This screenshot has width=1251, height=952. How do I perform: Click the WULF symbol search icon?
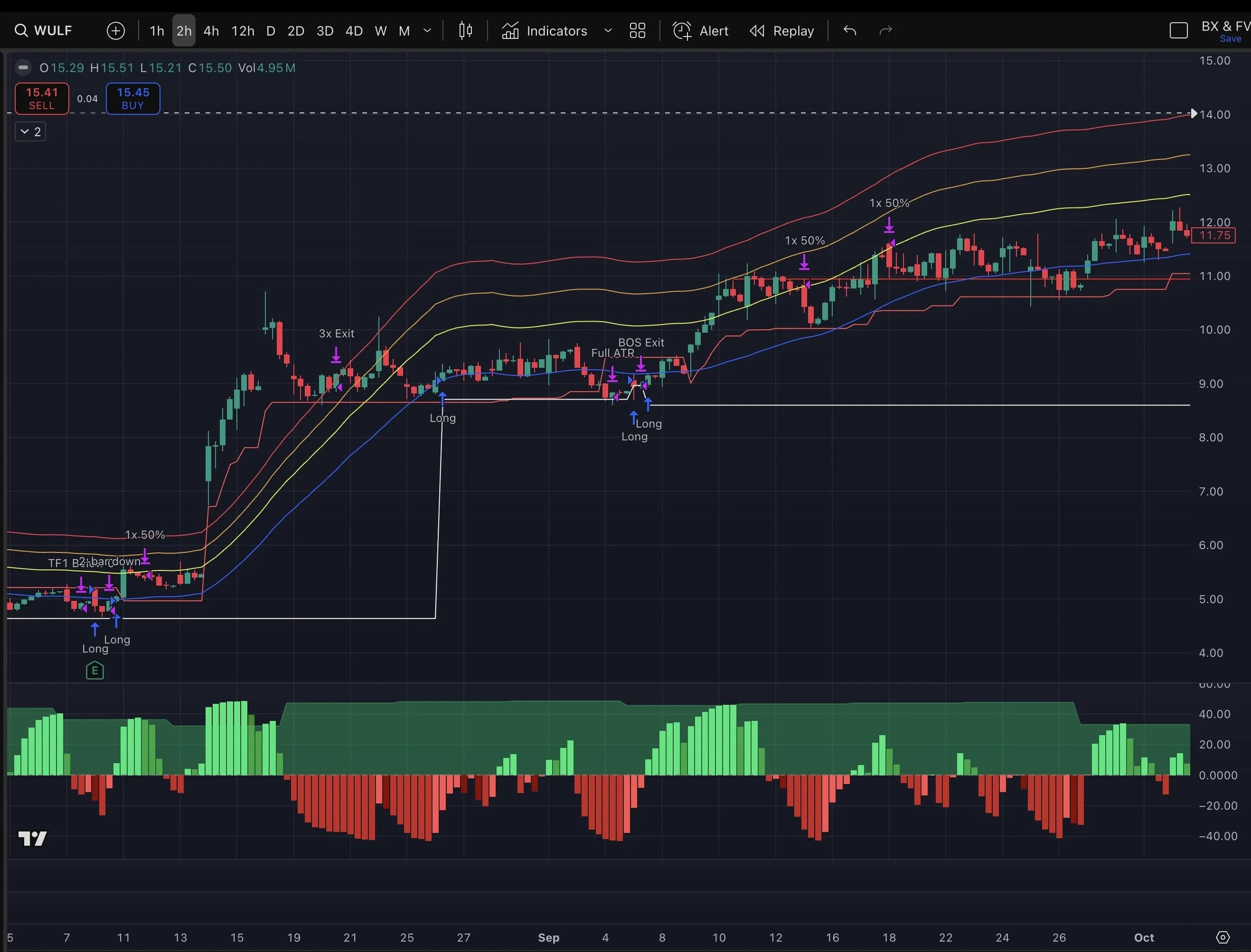pos(21,31)
